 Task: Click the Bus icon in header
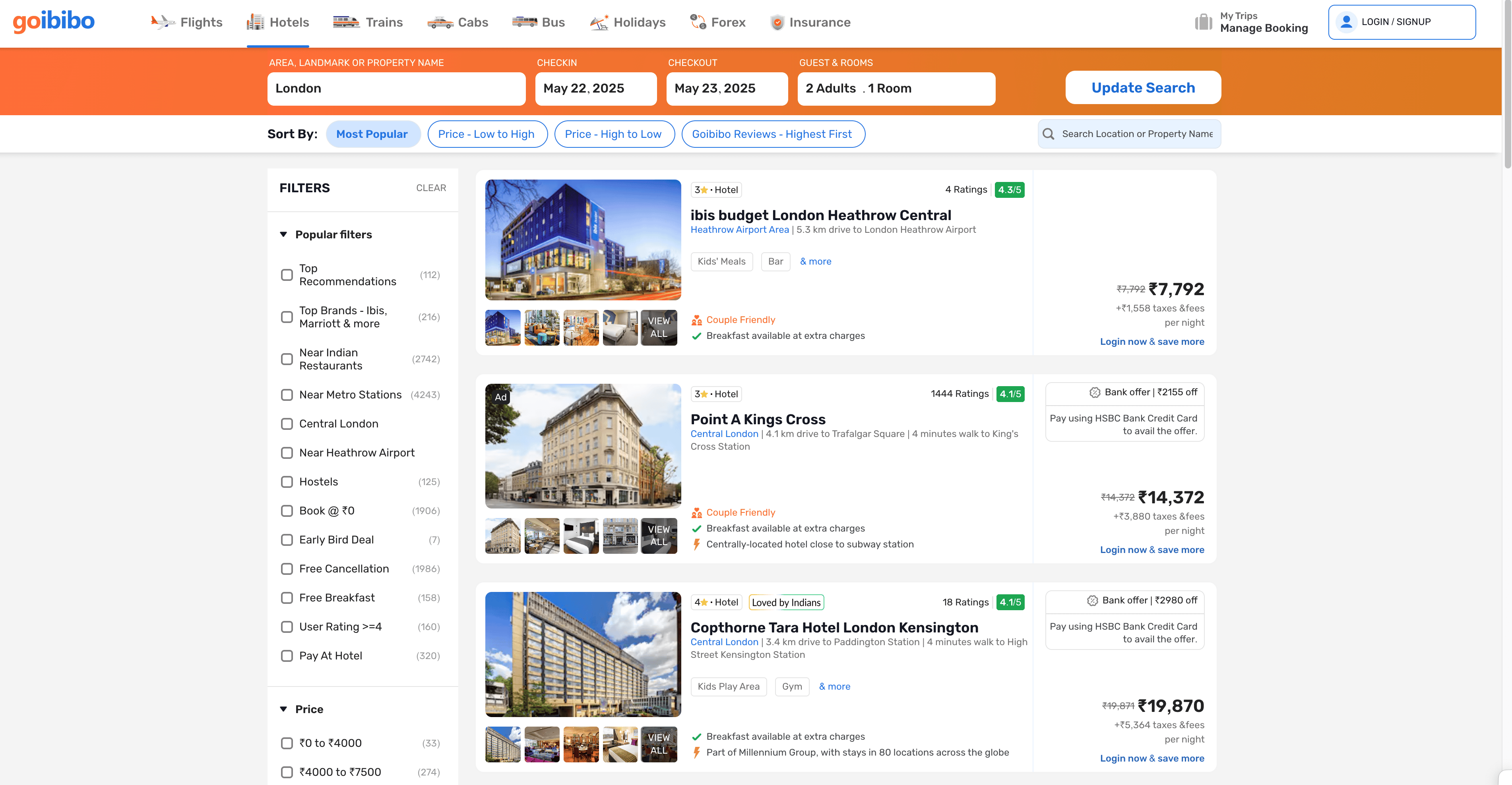click(x=524, y=22)
